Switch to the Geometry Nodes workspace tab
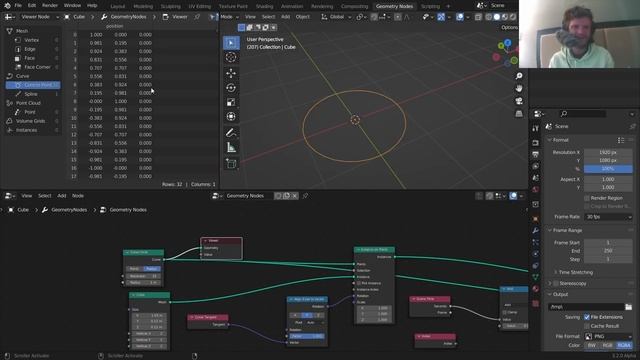Image resolution: width=640 pixels, height=360 pixels. click(394, 6)
